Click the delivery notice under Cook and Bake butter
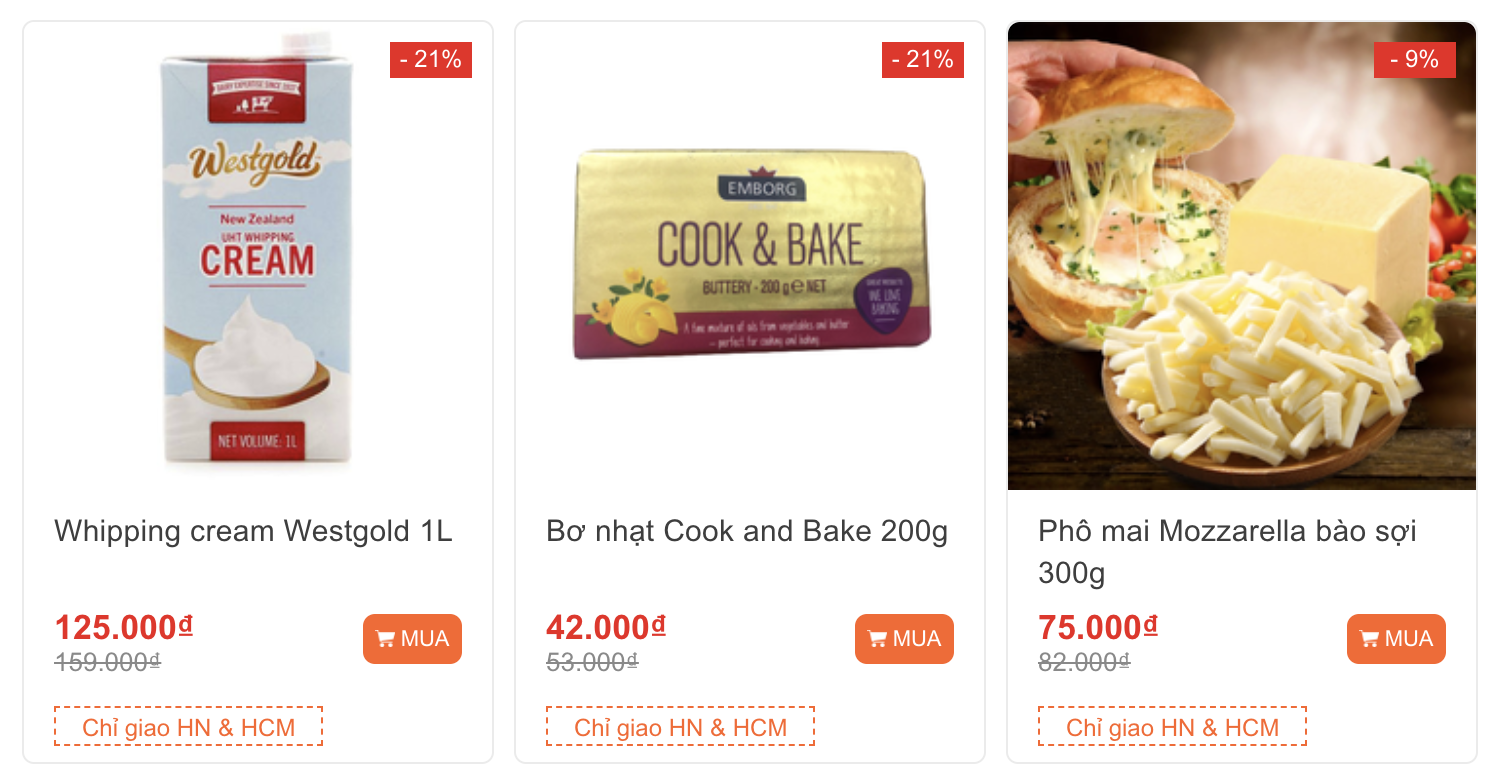The image size is (1494, 776). (x=680, y=727)
